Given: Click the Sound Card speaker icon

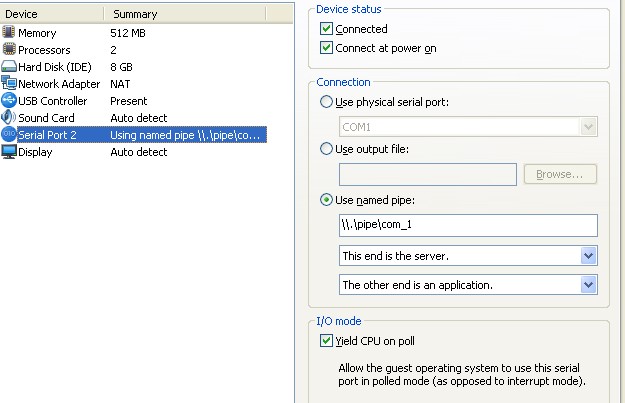Looking at the screenshot, I should point(9,118).
